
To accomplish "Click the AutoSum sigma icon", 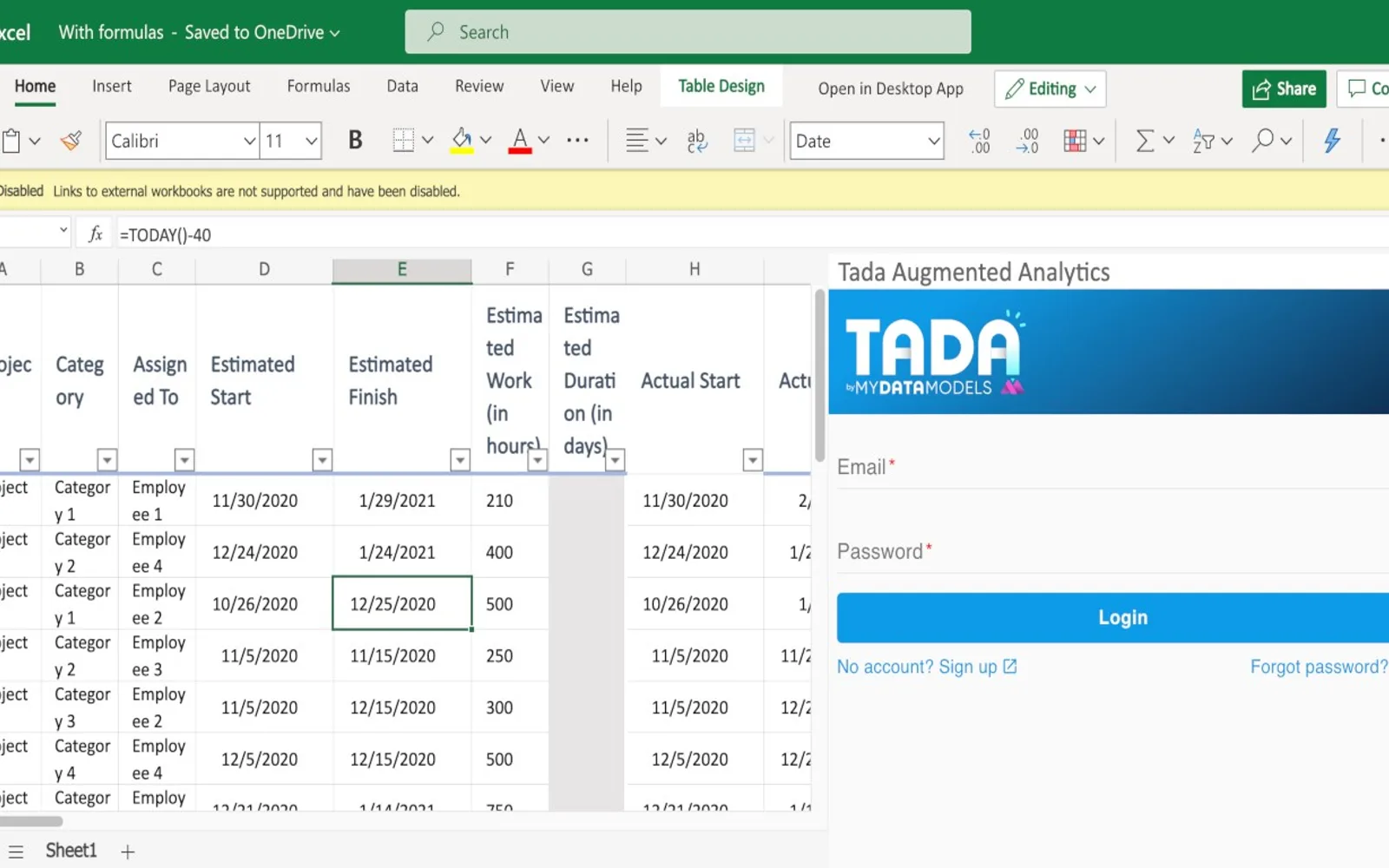I will click(1145, 141).
